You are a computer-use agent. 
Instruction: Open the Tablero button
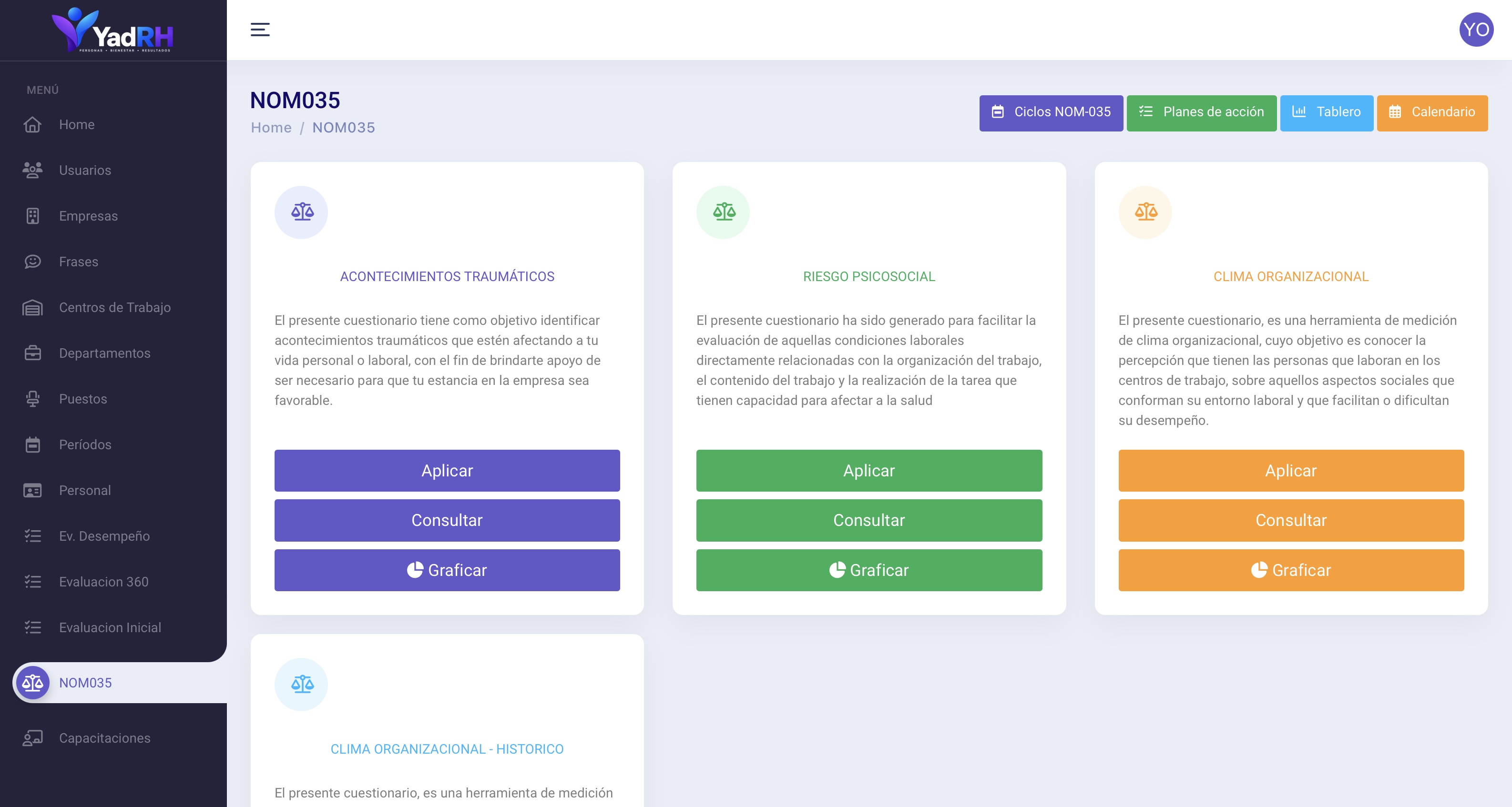[x=1326, y=112]
